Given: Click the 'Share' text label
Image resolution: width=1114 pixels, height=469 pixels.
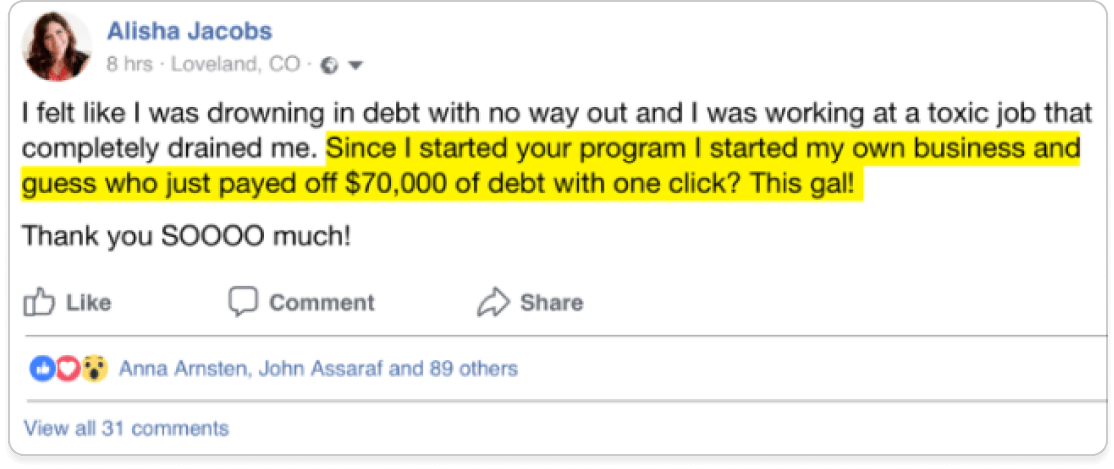Looking at the screenshot, I should pyautogui.click(x=551, y=303).
